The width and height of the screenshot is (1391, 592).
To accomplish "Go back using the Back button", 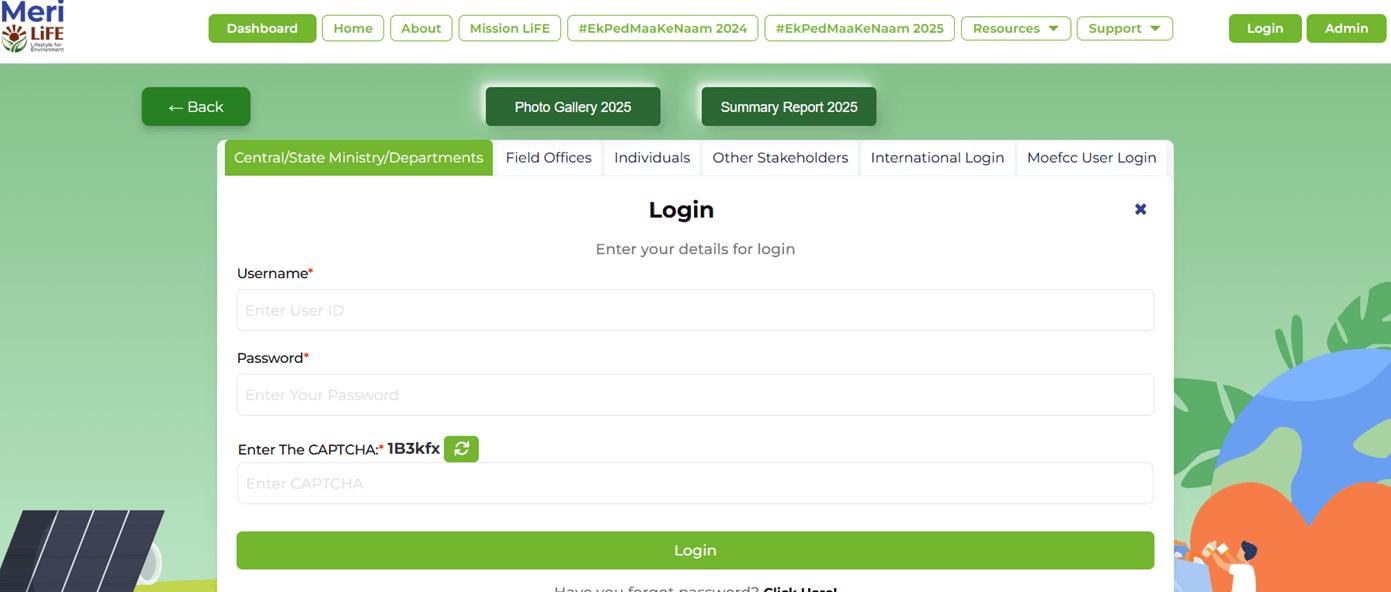I will point(196,106).
